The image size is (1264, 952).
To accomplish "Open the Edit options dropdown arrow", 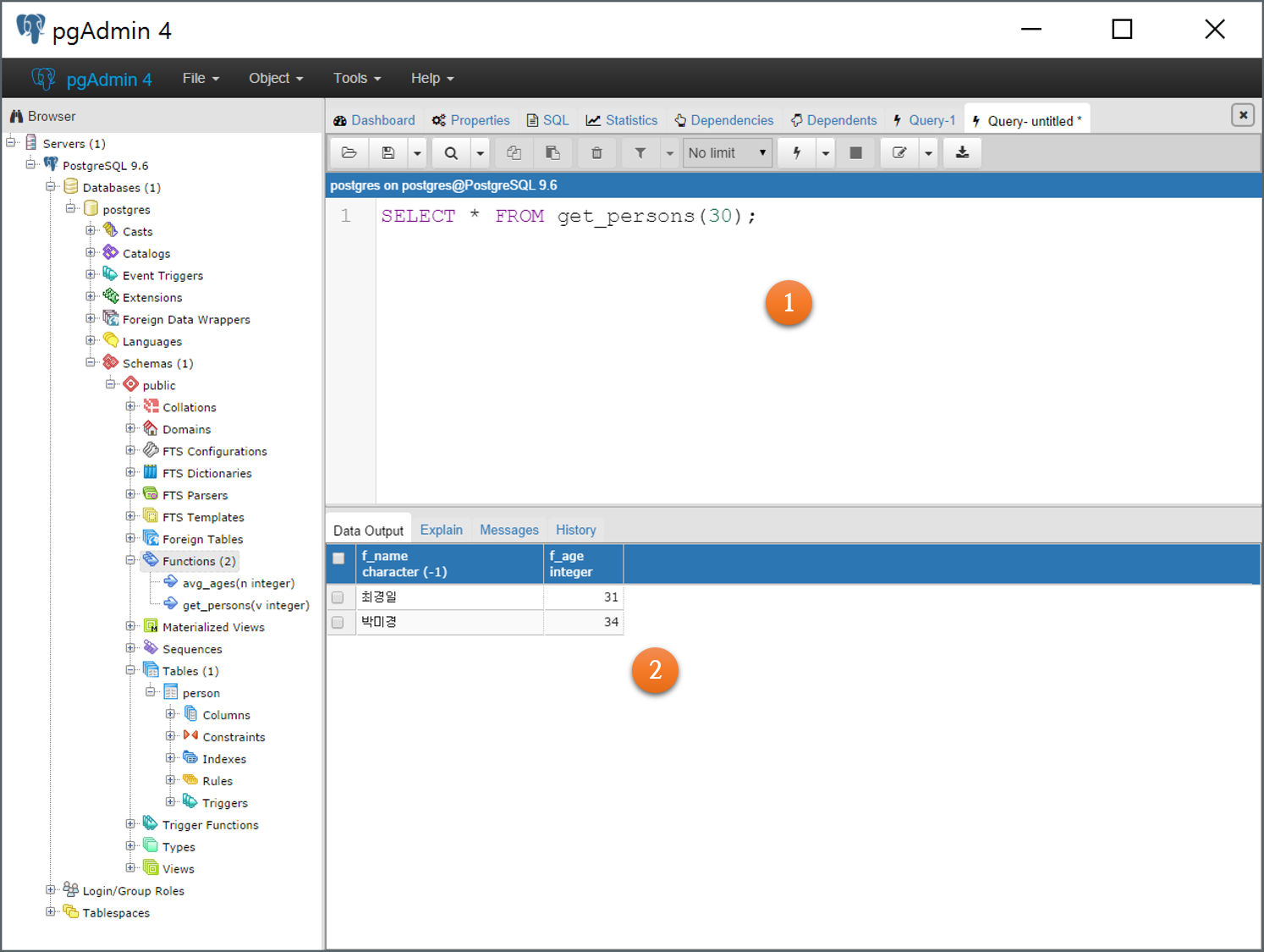I will (x=928, y=153).
